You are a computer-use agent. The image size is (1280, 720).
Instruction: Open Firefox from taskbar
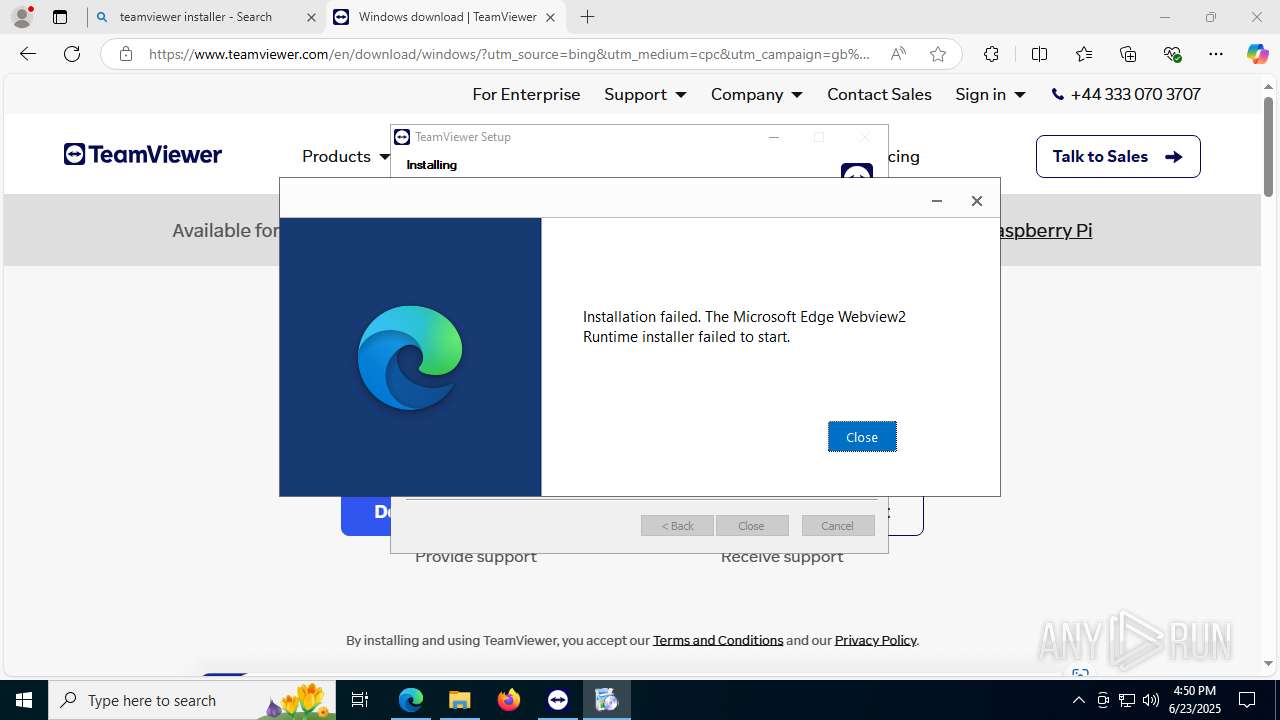[509, 700]
